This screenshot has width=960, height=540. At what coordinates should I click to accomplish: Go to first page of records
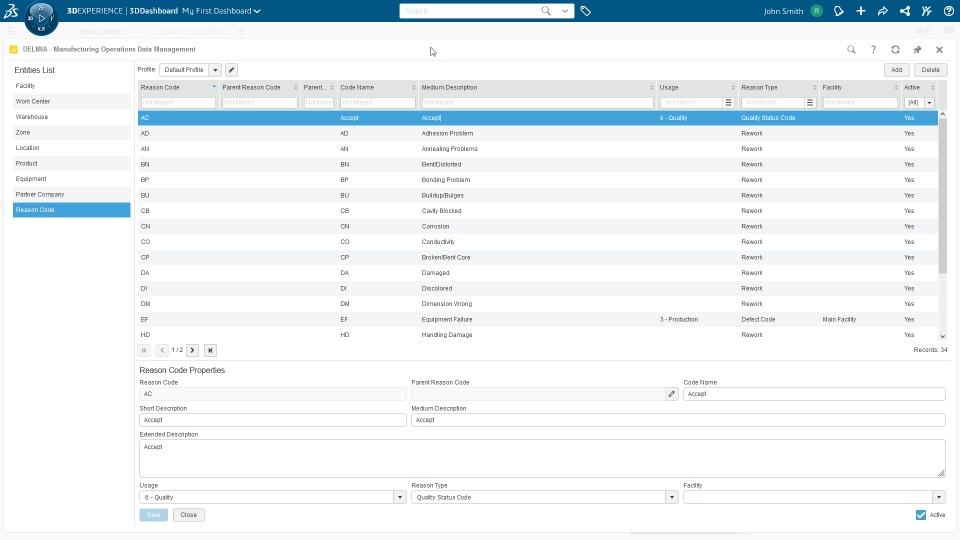(144, 350)
